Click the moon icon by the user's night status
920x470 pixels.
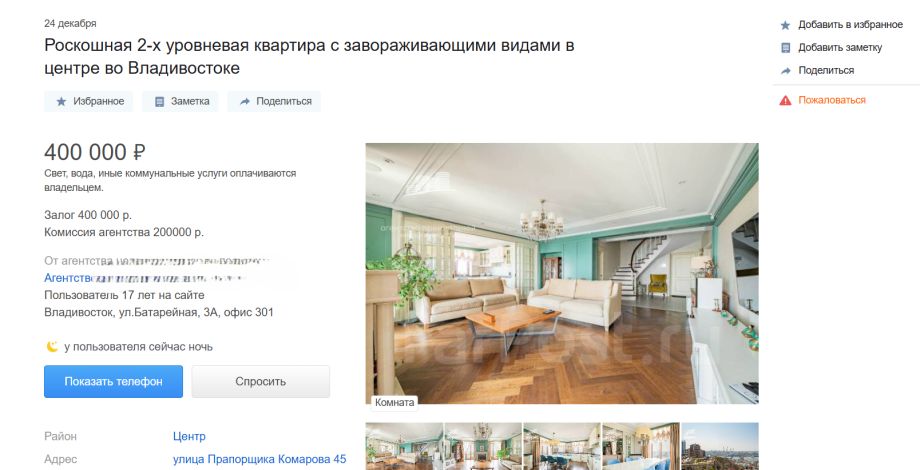[52, 346]
